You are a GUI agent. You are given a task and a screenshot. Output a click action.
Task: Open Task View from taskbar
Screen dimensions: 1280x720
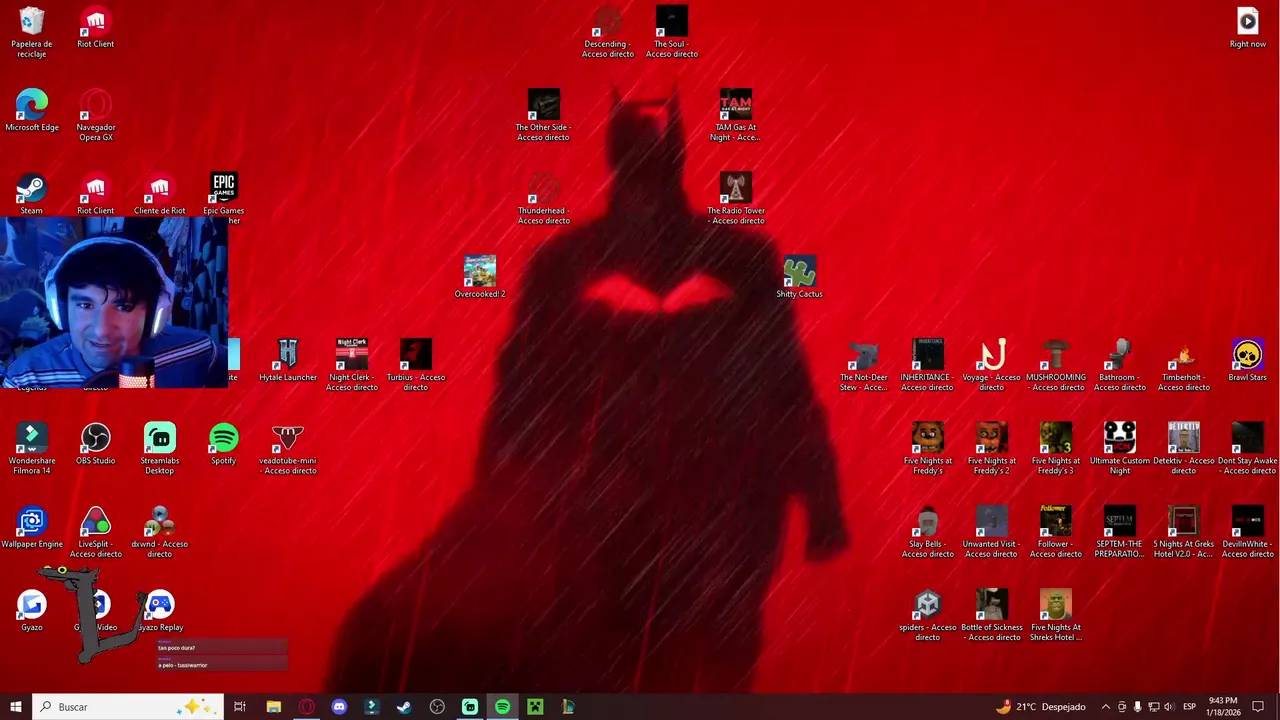[x=240, y=707]
